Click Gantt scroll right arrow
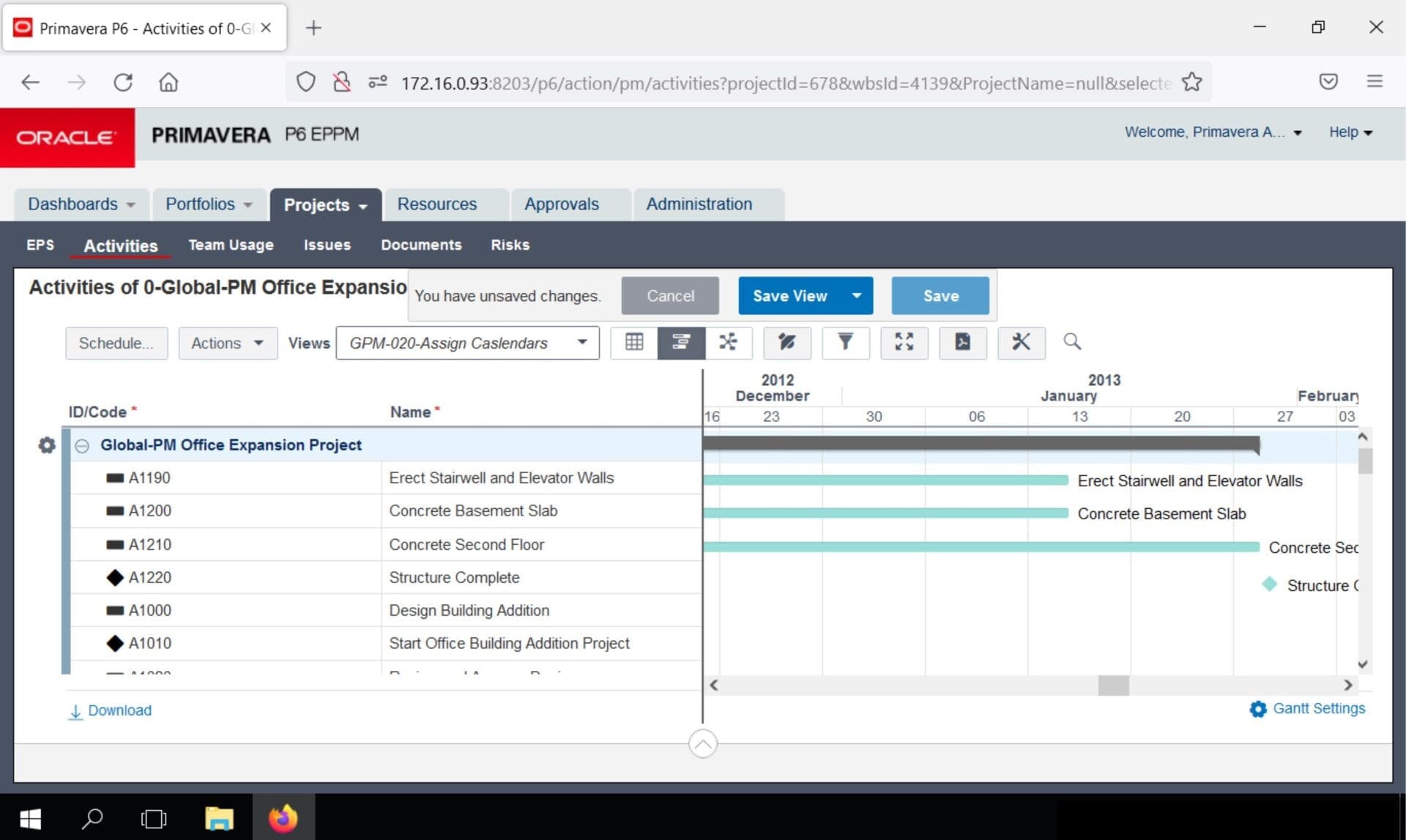The image size is (1406, 840). click(1348, 685)
